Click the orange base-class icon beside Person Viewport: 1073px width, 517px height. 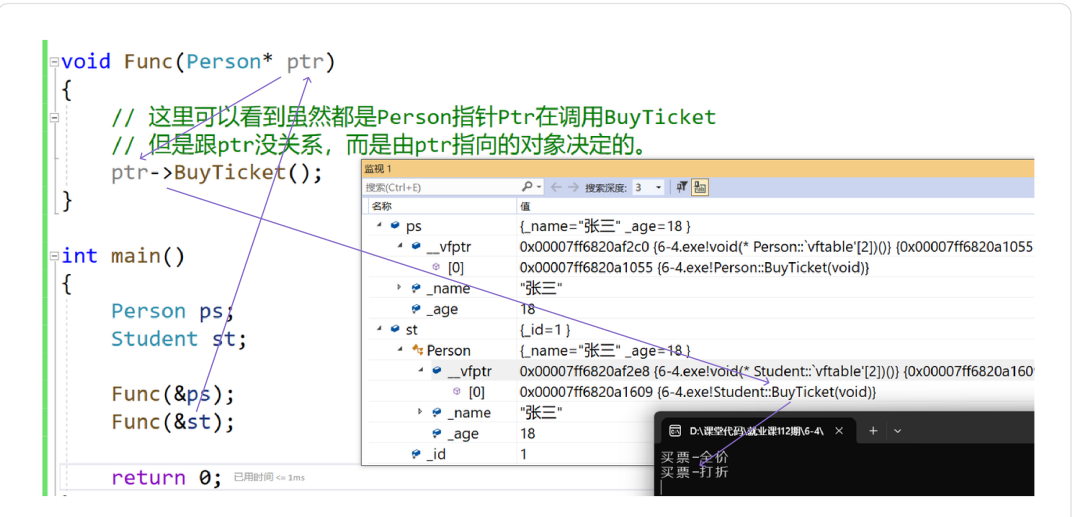tap(417, 350)
